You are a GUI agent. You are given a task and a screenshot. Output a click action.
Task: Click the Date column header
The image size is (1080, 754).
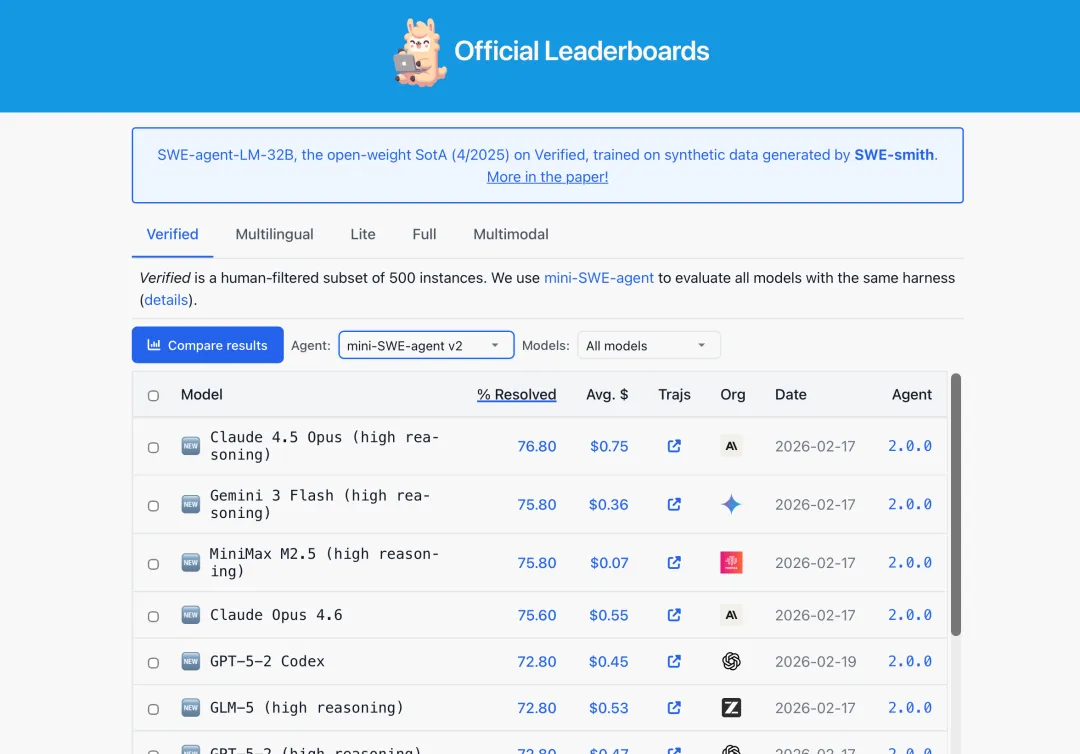pyautogui.click(x=791, y=395)
